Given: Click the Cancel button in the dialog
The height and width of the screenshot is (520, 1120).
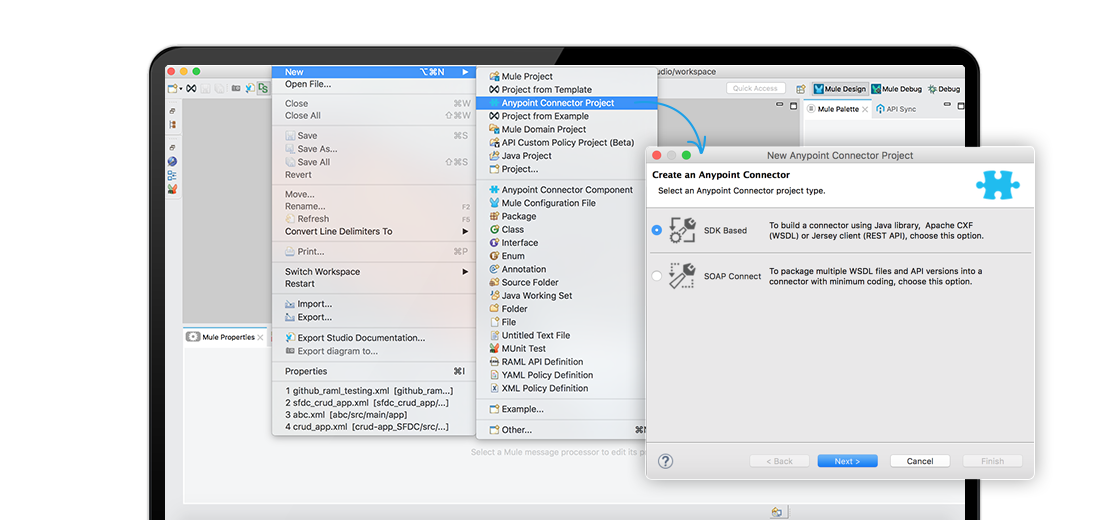Looking at the screenshot, I should coord(920,461).
